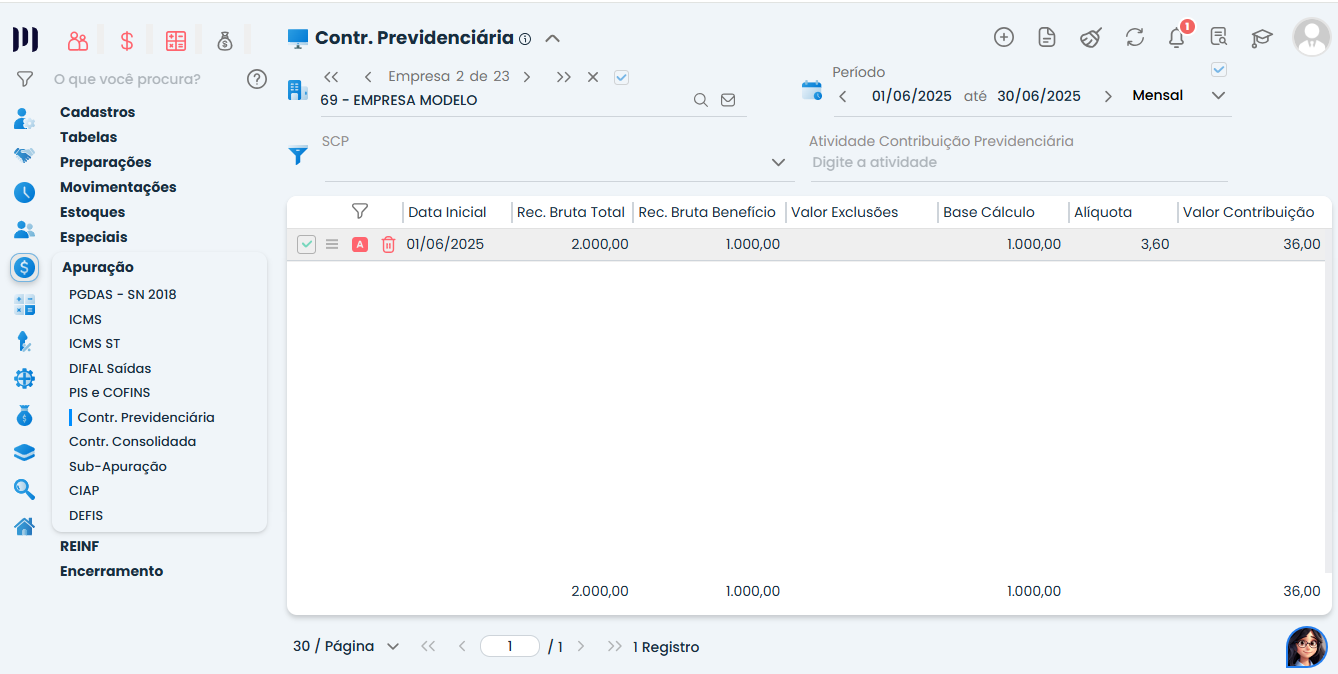The image size is (1338, 674).
Task: Open the handshake icon in left sidebar
Action: point(24,156)
